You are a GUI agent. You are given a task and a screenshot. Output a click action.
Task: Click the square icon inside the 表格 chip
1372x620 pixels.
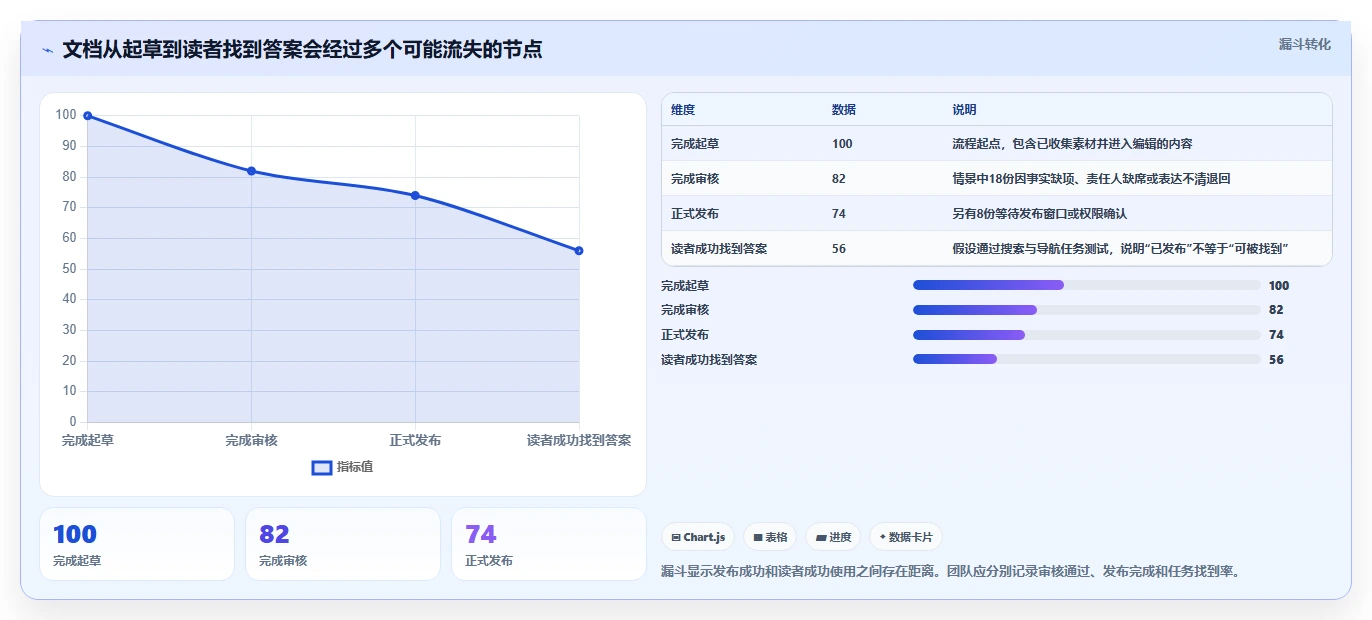(758, 538)
